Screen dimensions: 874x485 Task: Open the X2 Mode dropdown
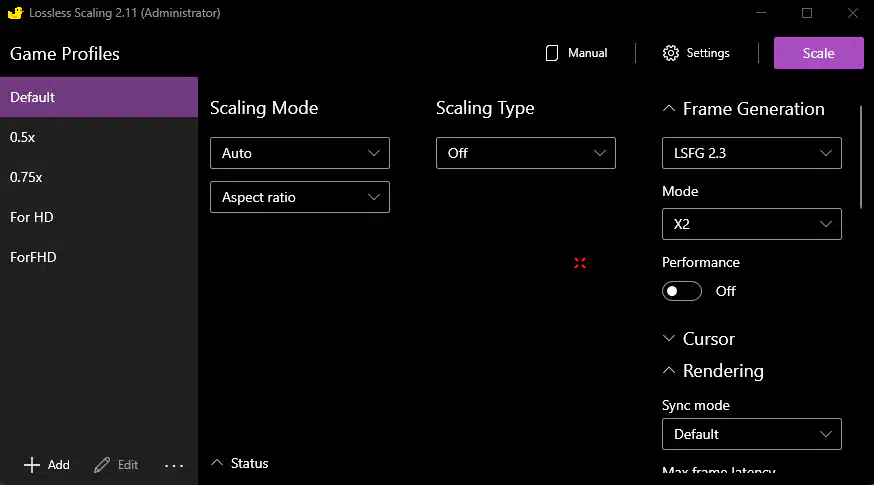click(751, 224)
